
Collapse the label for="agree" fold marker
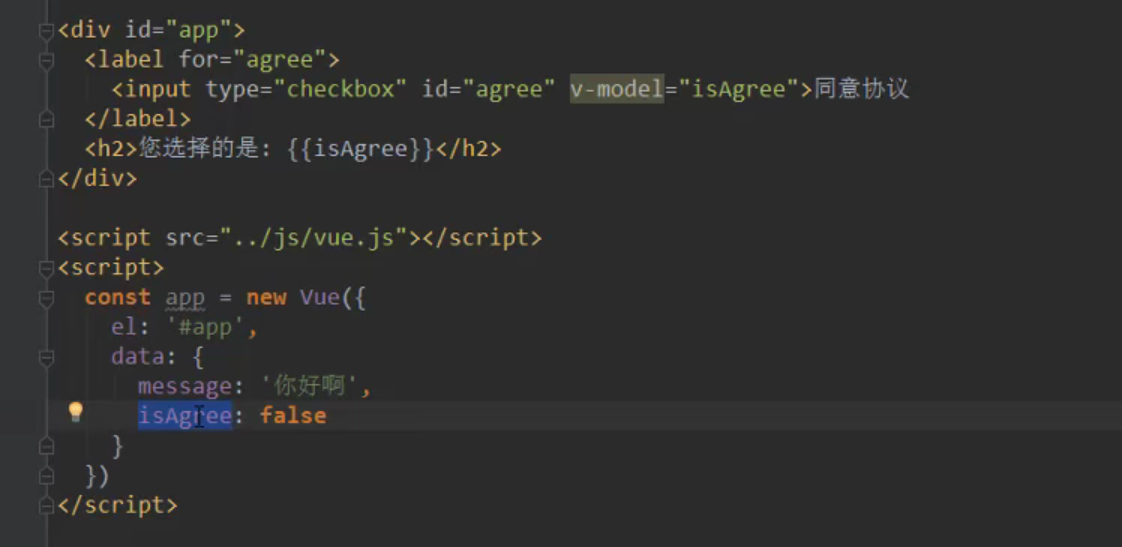(x=47, y=61)
